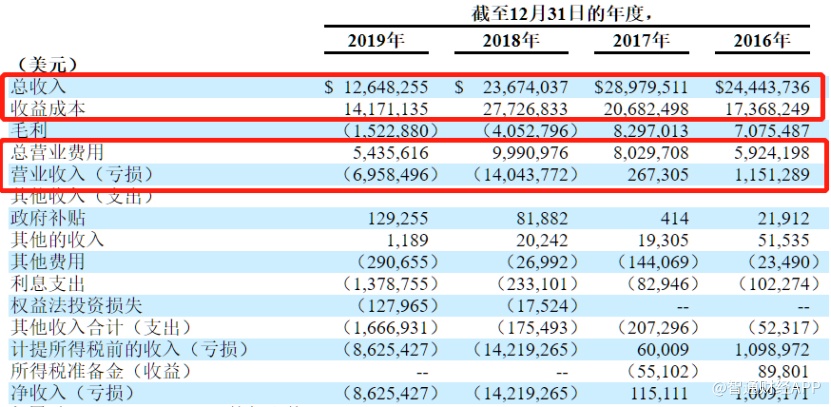Select the 总收入 row label
This screenshot has height=407, width=831.
[38, 86]
